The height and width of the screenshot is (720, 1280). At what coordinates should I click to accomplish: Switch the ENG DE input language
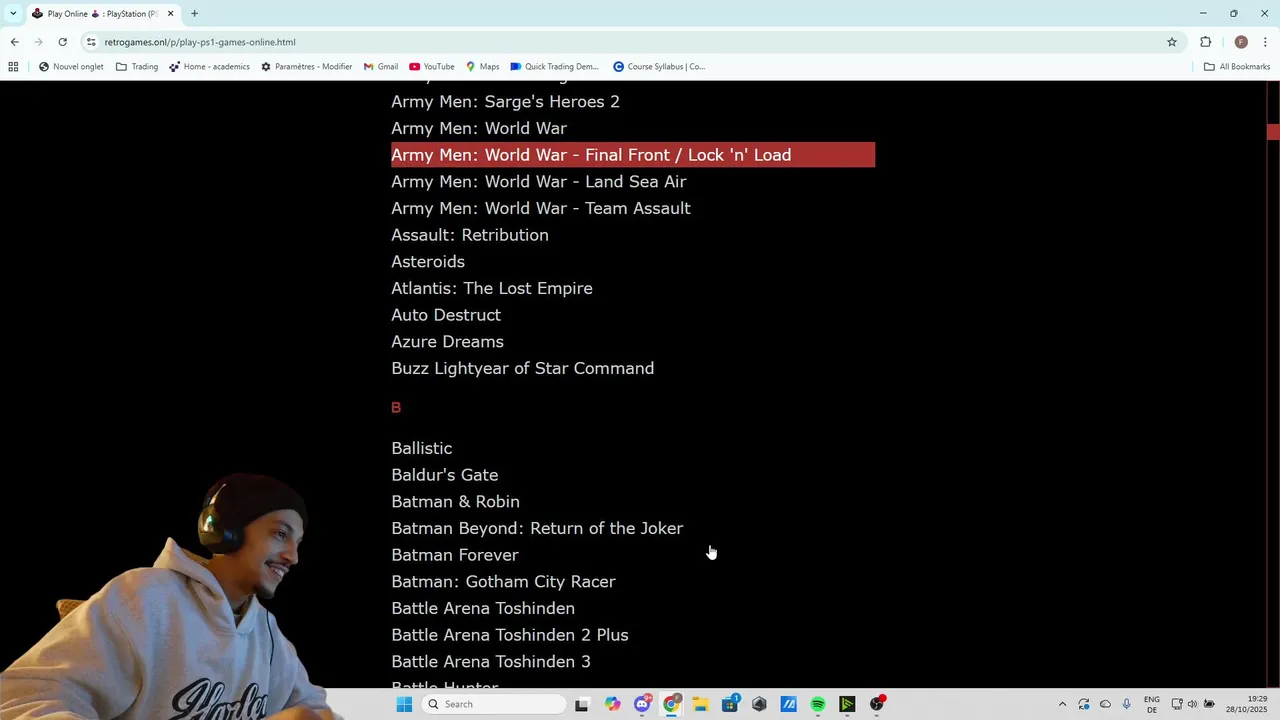click(x=1152, y=704)
